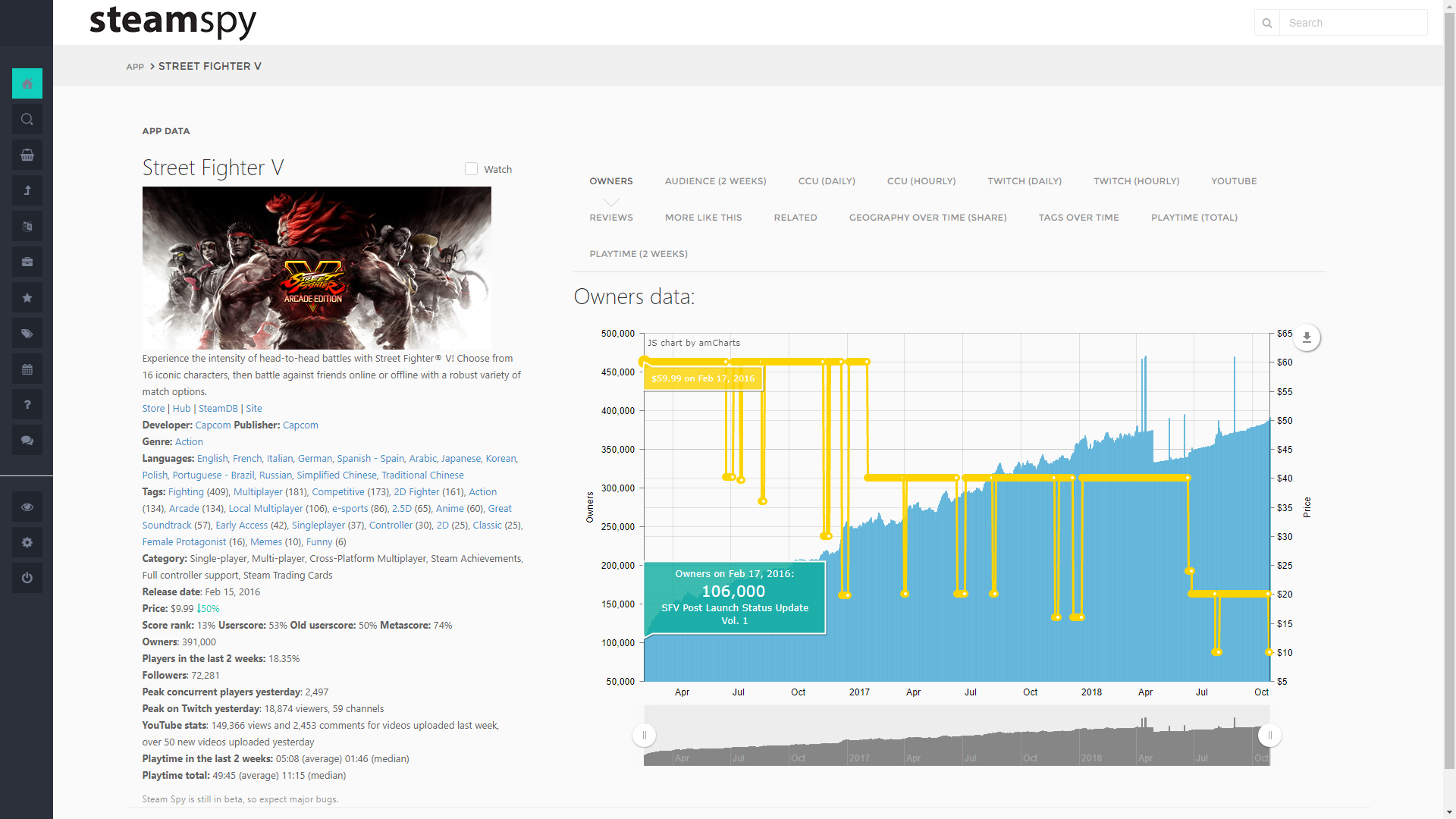
Task: Switch to Twitch (Hourly) tab
Action: coord(1136,181)
